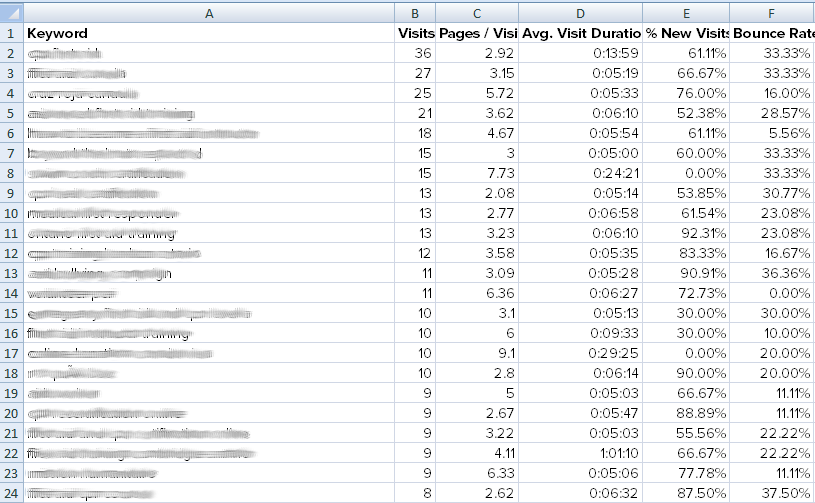Select row 24 header number

[11, 493]
